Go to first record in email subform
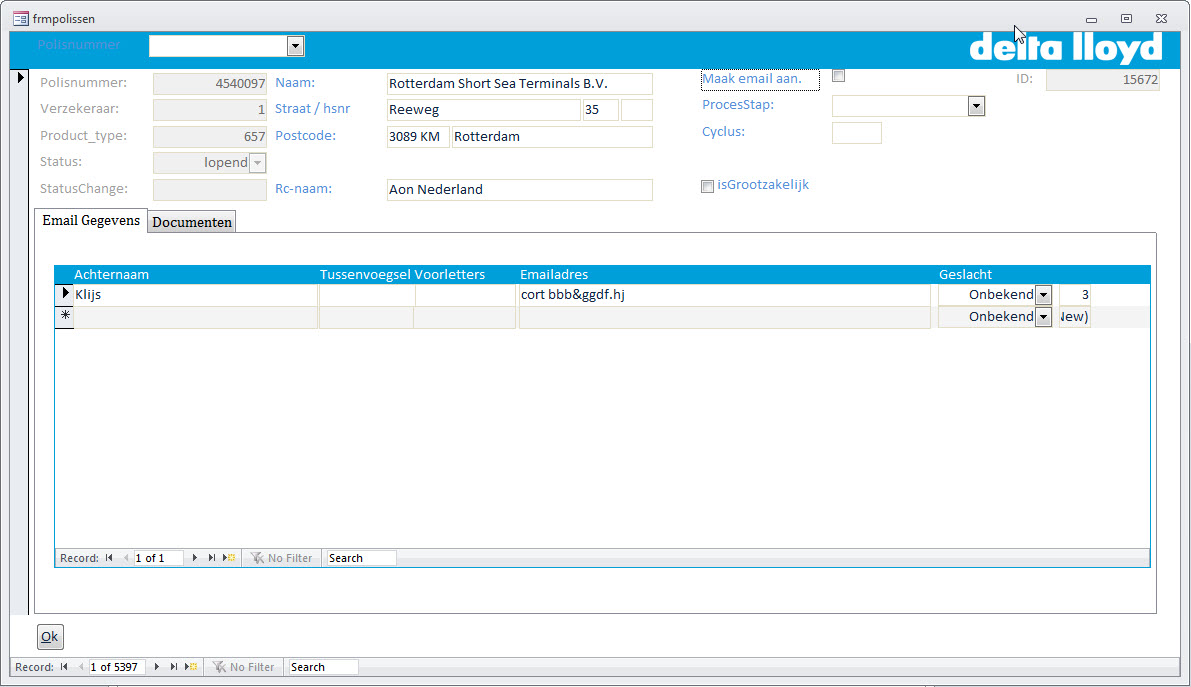The image size is (1191, 687). [109, 558]
